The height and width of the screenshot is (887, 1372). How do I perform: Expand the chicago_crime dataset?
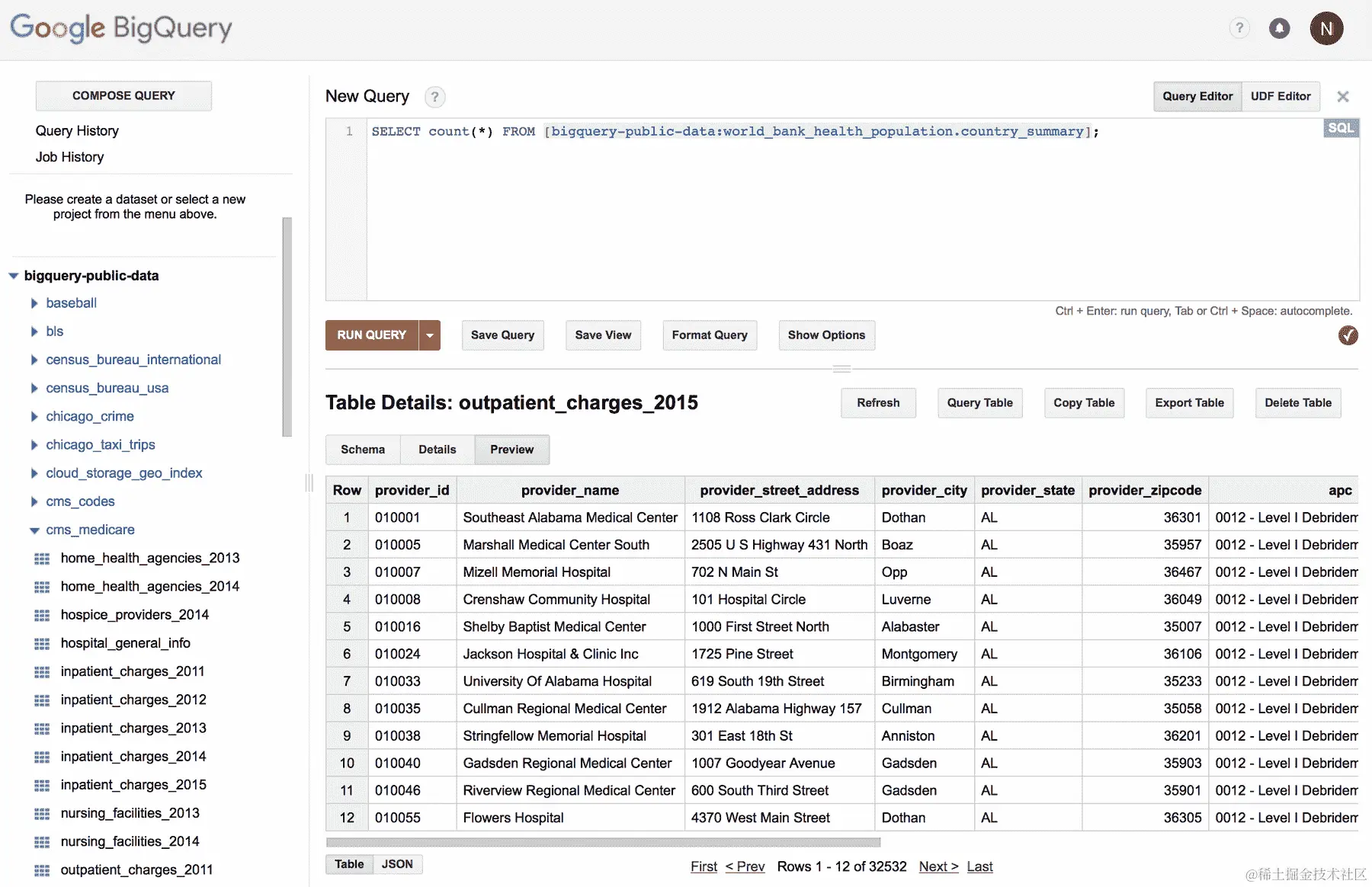click(x=34, y=417)
